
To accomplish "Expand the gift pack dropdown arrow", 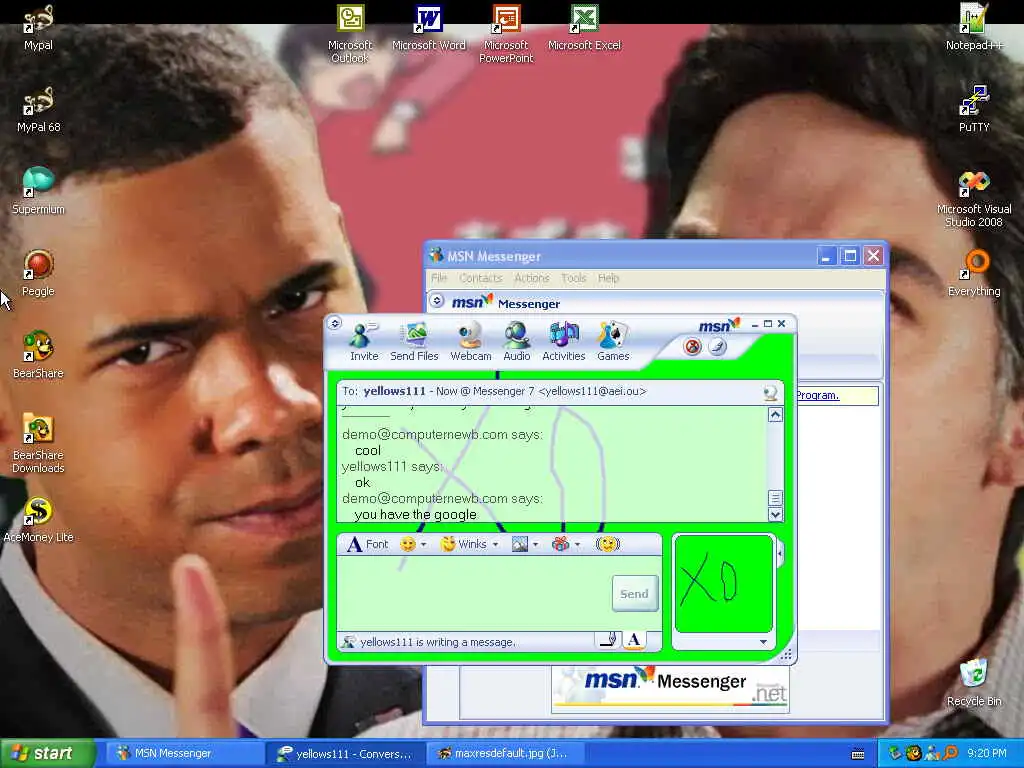I will (x=577, y=545).
